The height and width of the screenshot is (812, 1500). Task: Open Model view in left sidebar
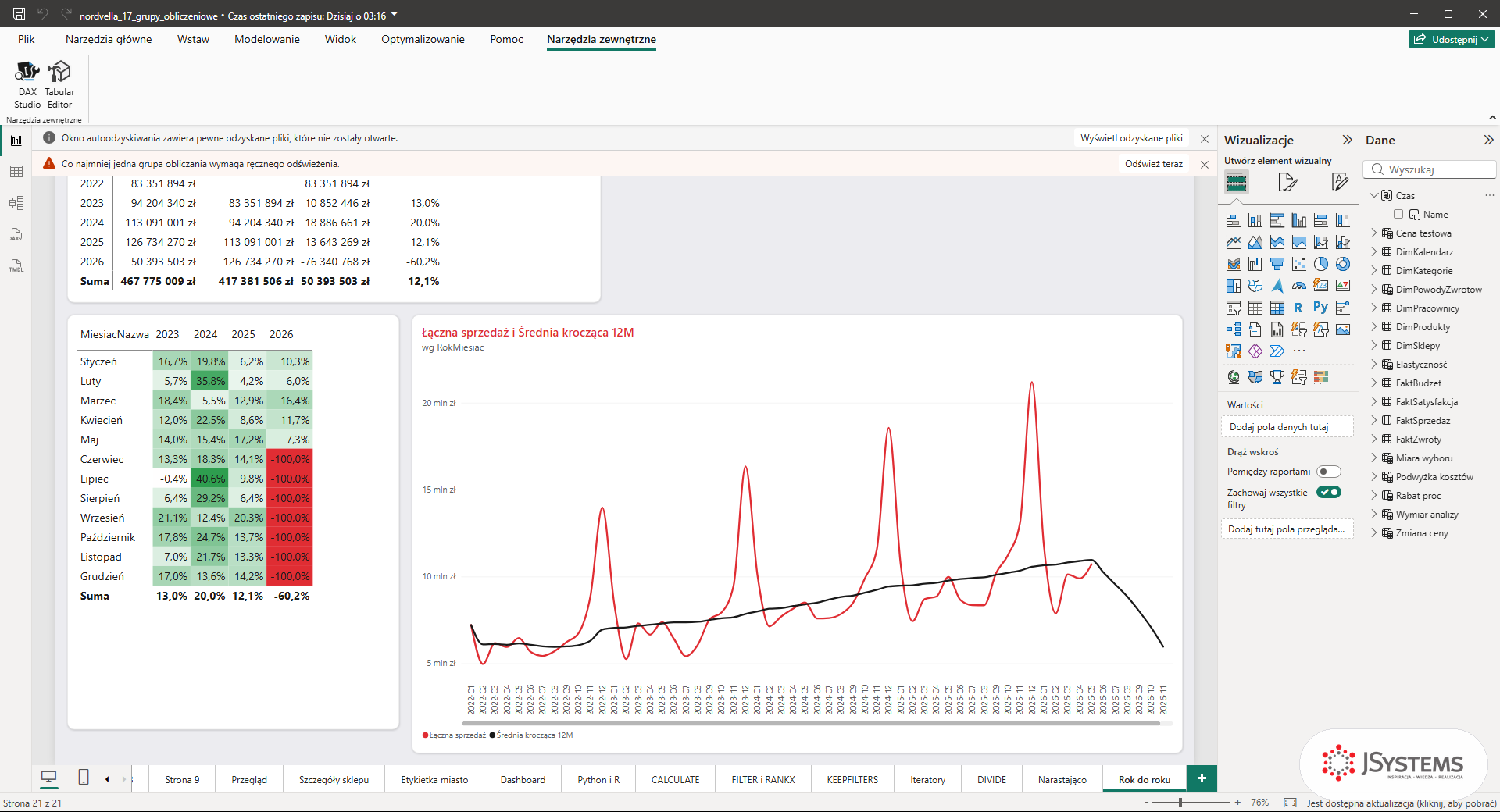point(16,203)
